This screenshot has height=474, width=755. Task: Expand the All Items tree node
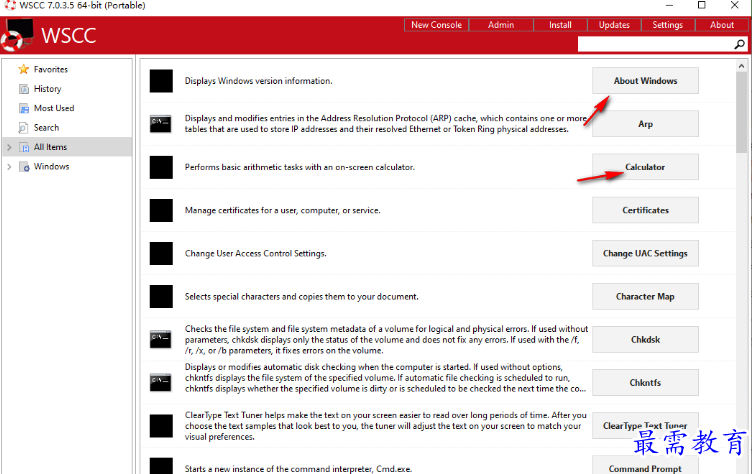coord(9,147)
